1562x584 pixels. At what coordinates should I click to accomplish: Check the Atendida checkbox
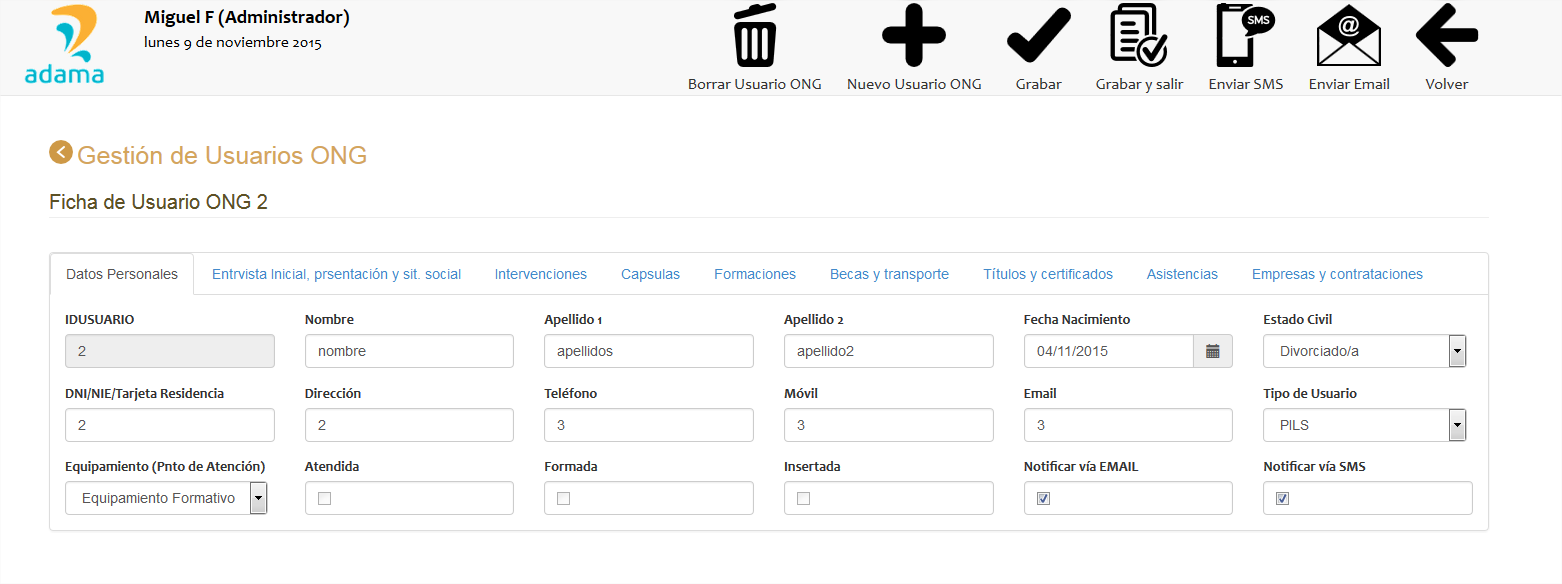pos(324,498)
